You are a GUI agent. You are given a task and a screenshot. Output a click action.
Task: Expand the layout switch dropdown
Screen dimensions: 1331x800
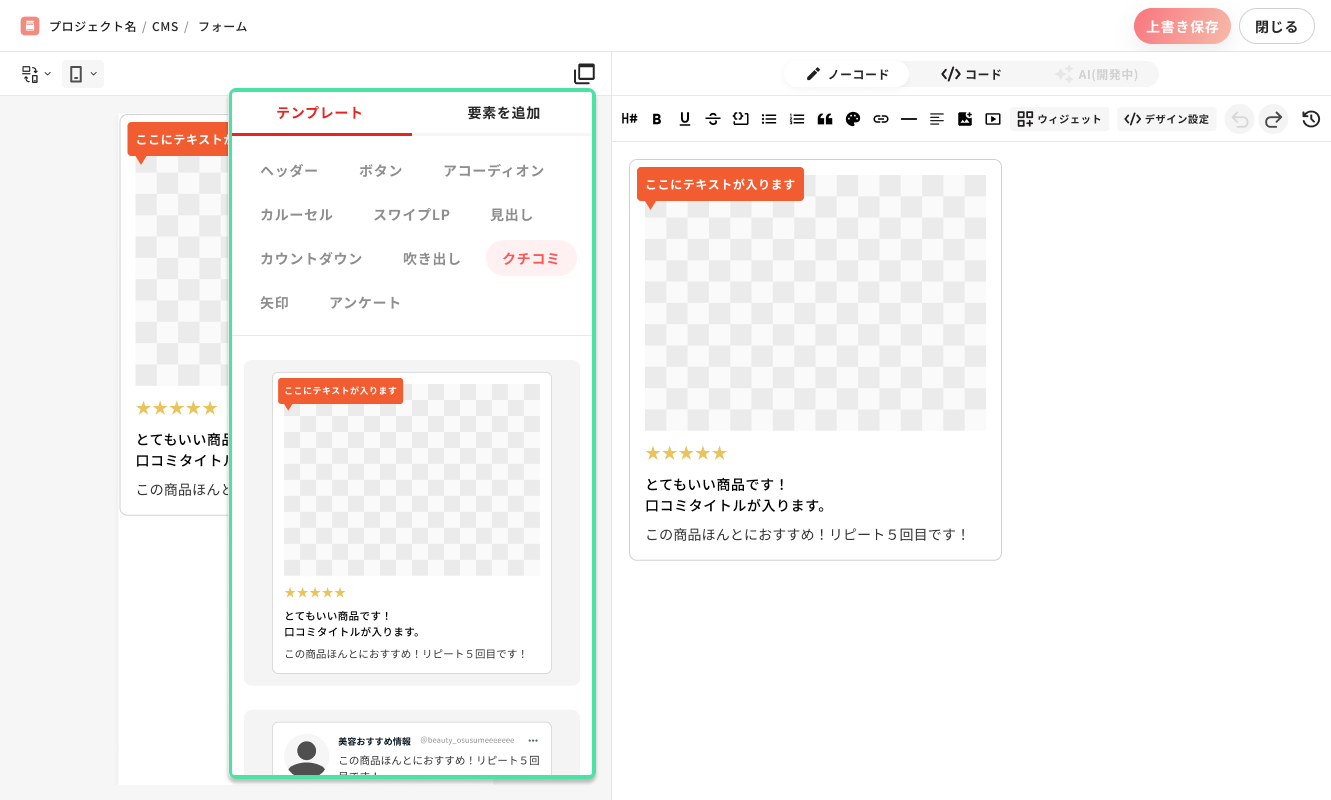(36, 74)
